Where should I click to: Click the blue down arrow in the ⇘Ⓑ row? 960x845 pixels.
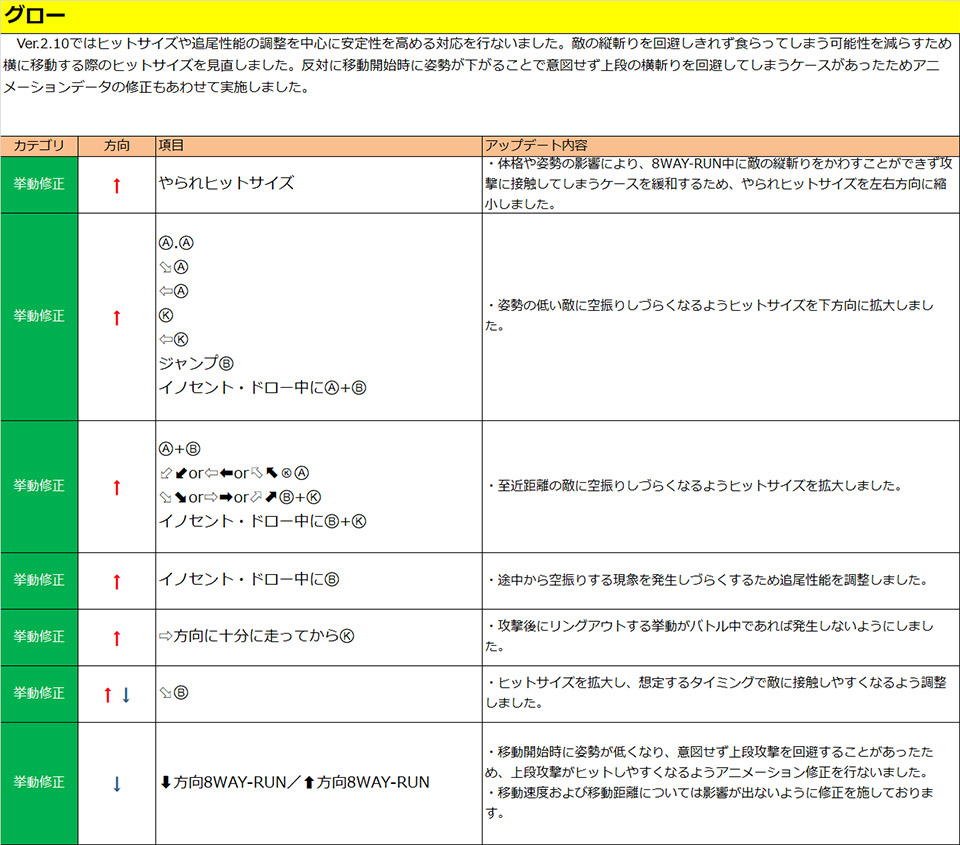pos(126,694)
